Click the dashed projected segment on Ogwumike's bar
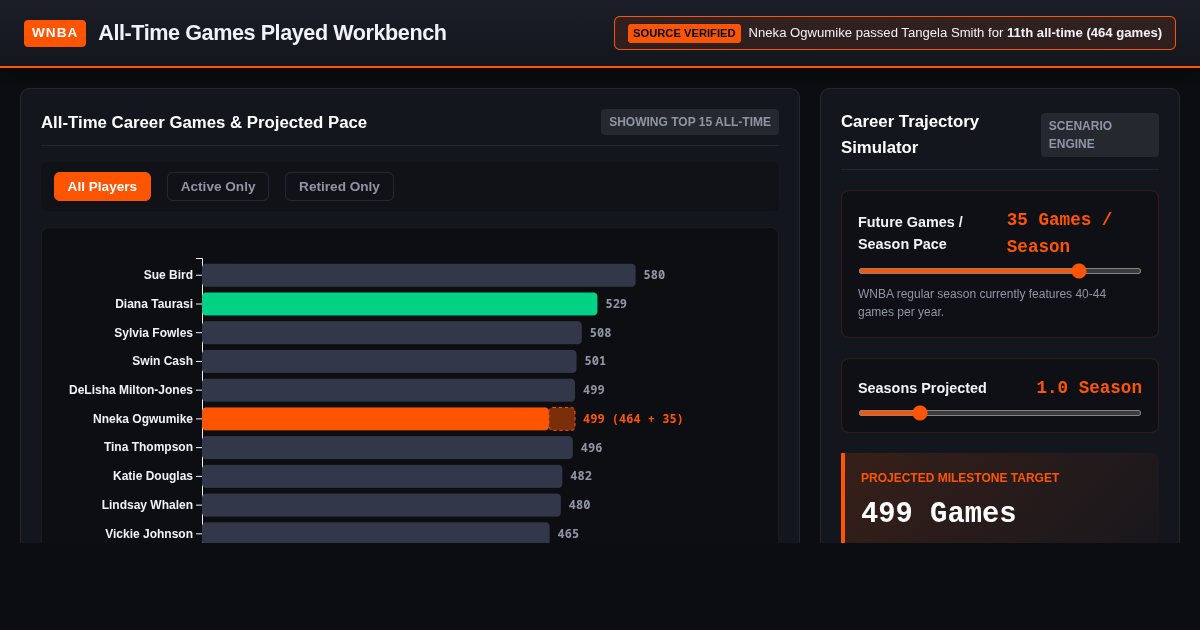1200x630 pixels. (562, 419)
